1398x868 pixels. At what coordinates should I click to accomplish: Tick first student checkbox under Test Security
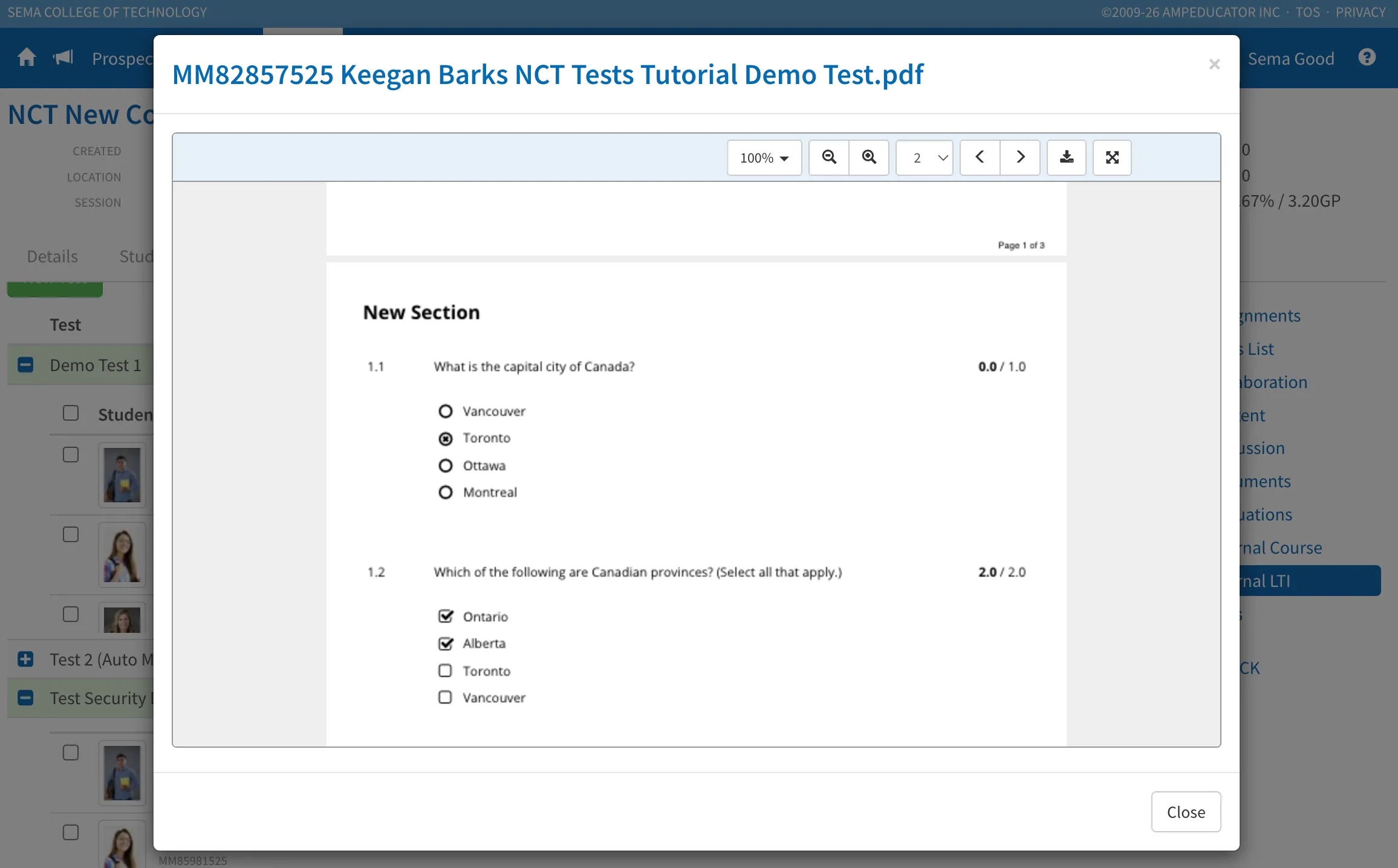click(x=71, y=753)
